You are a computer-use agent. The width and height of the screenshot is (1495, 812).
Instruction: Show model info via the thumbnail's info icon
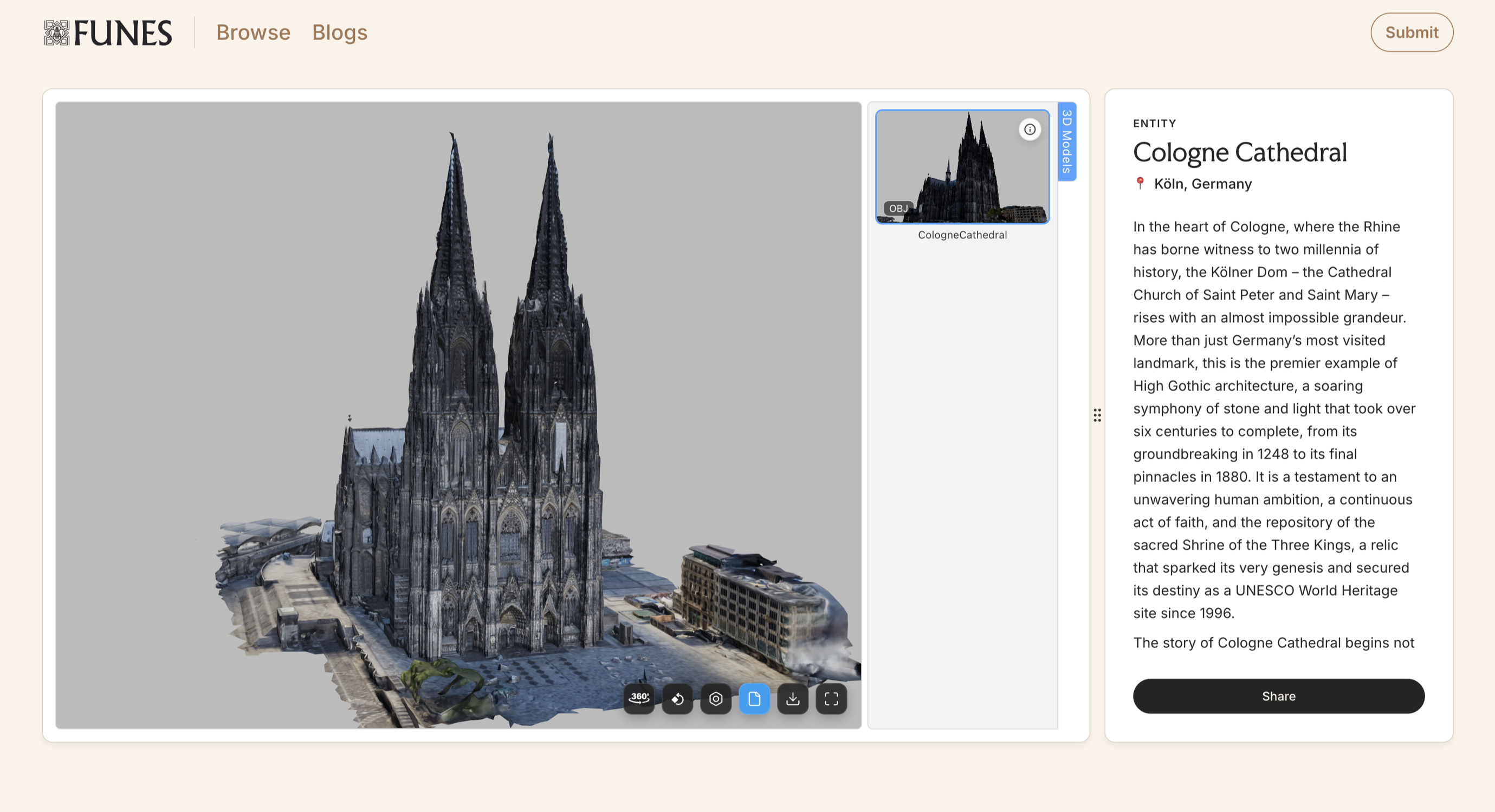(1030, 129)
